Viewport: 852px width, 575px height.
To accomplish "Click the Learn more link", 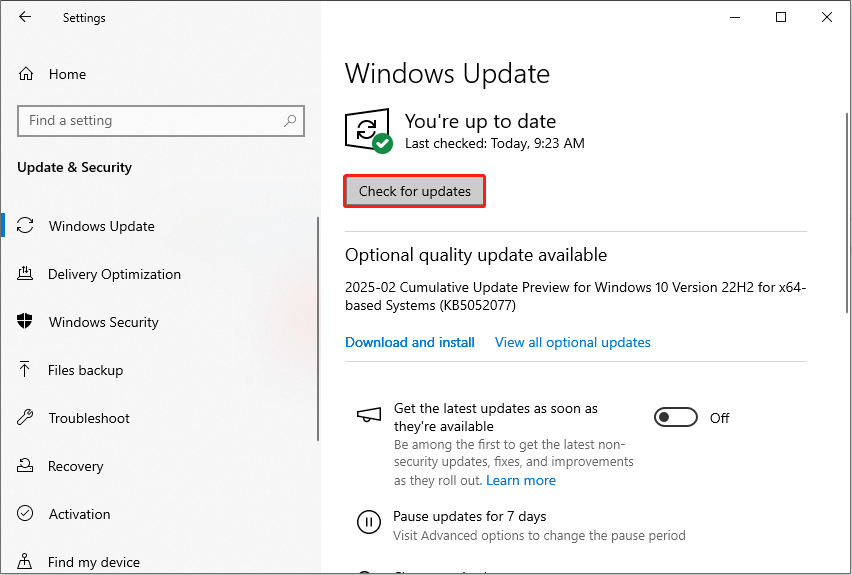I will click(521, 480).
